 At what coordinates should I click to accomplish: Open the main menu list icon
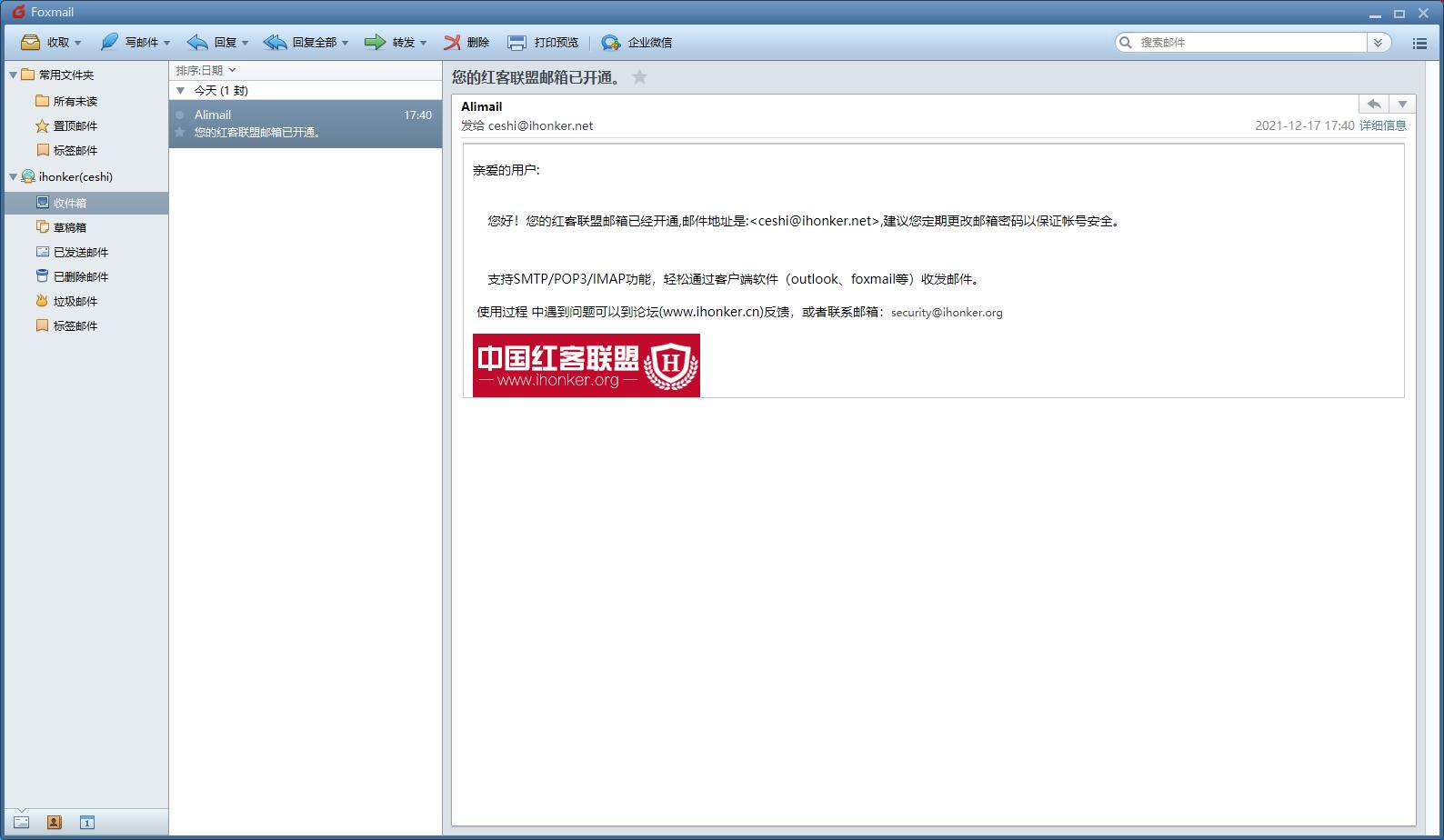(x=1419, y=43)
